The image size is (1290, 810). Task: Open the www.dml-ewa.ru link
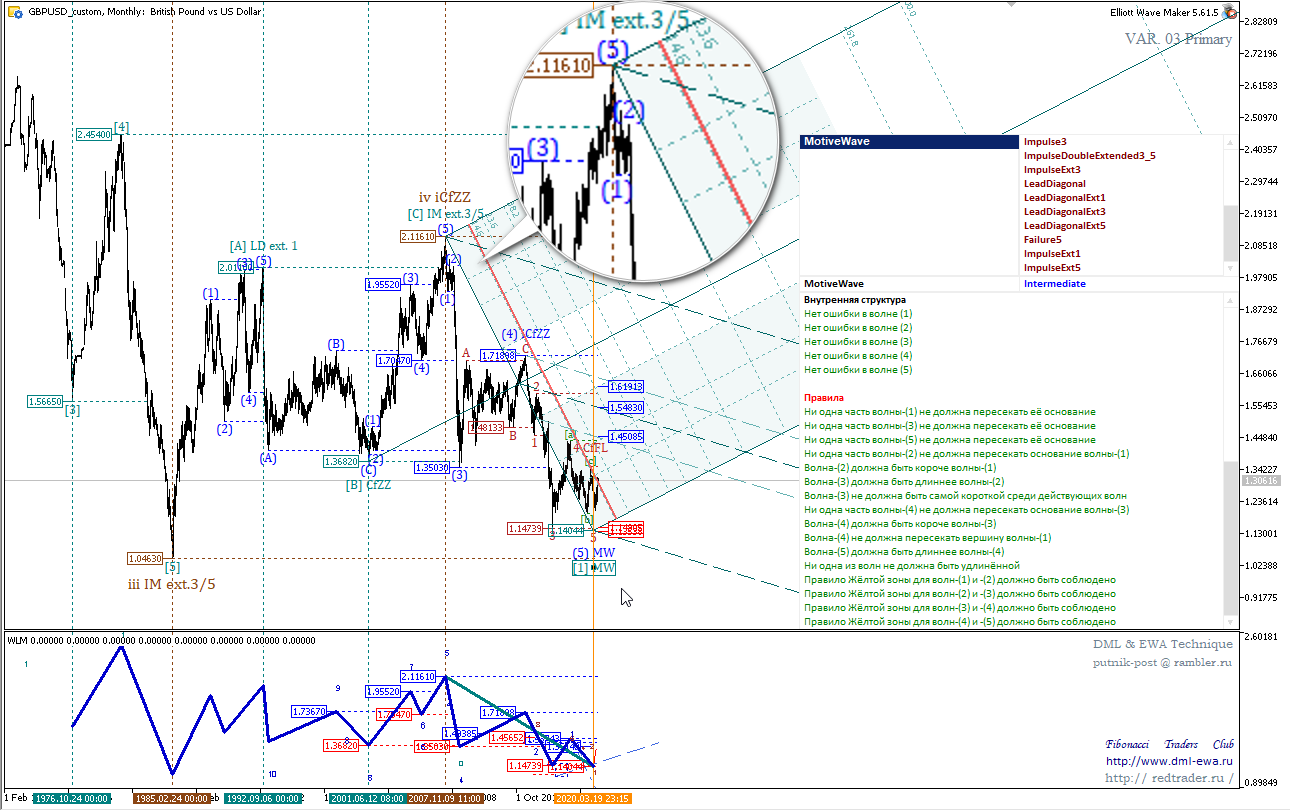pos(1169,761)
